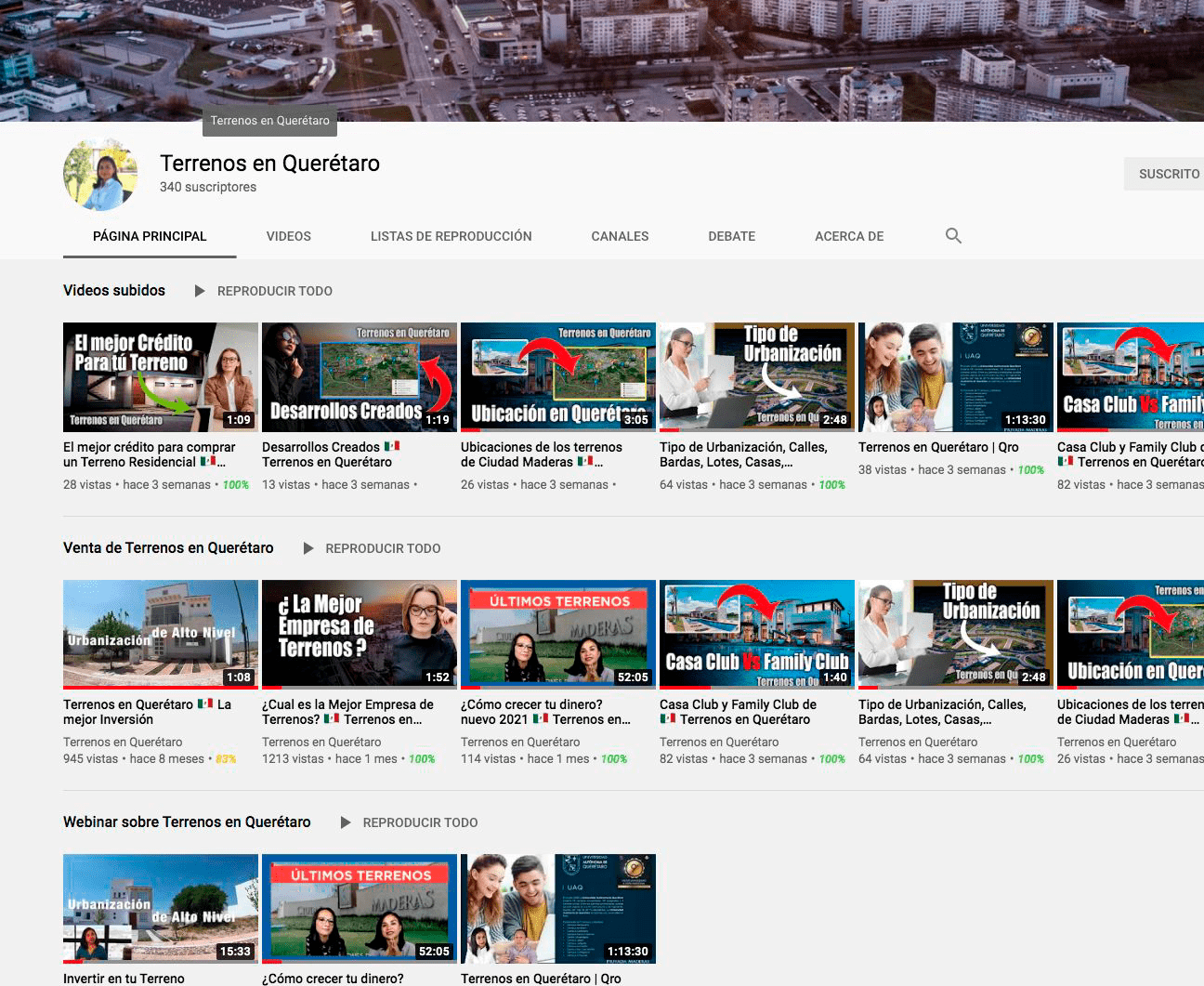The height and width of the screenshot is (986, 1204).
Task: Open the 1:08 'Urbanización de Alto Nivel' thumbnail
Action: [161, 635]
